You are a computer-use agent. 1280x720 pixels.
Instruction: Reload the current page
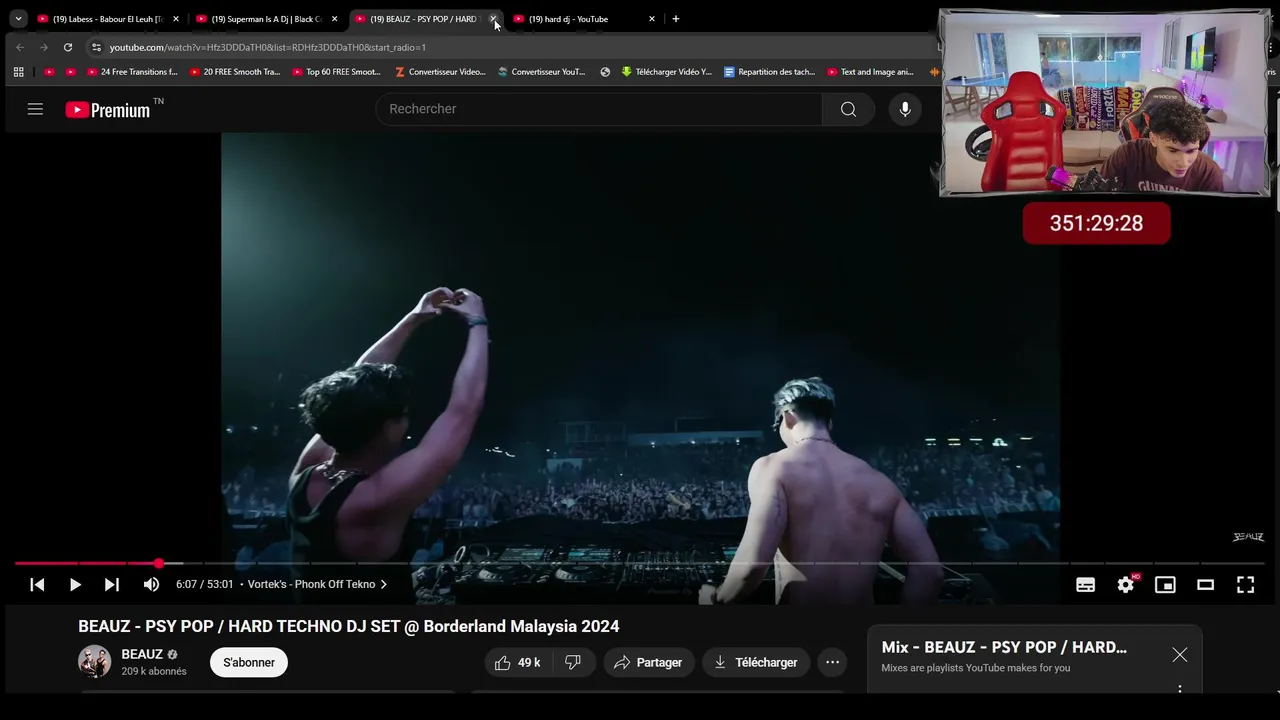tap(68, 47)
